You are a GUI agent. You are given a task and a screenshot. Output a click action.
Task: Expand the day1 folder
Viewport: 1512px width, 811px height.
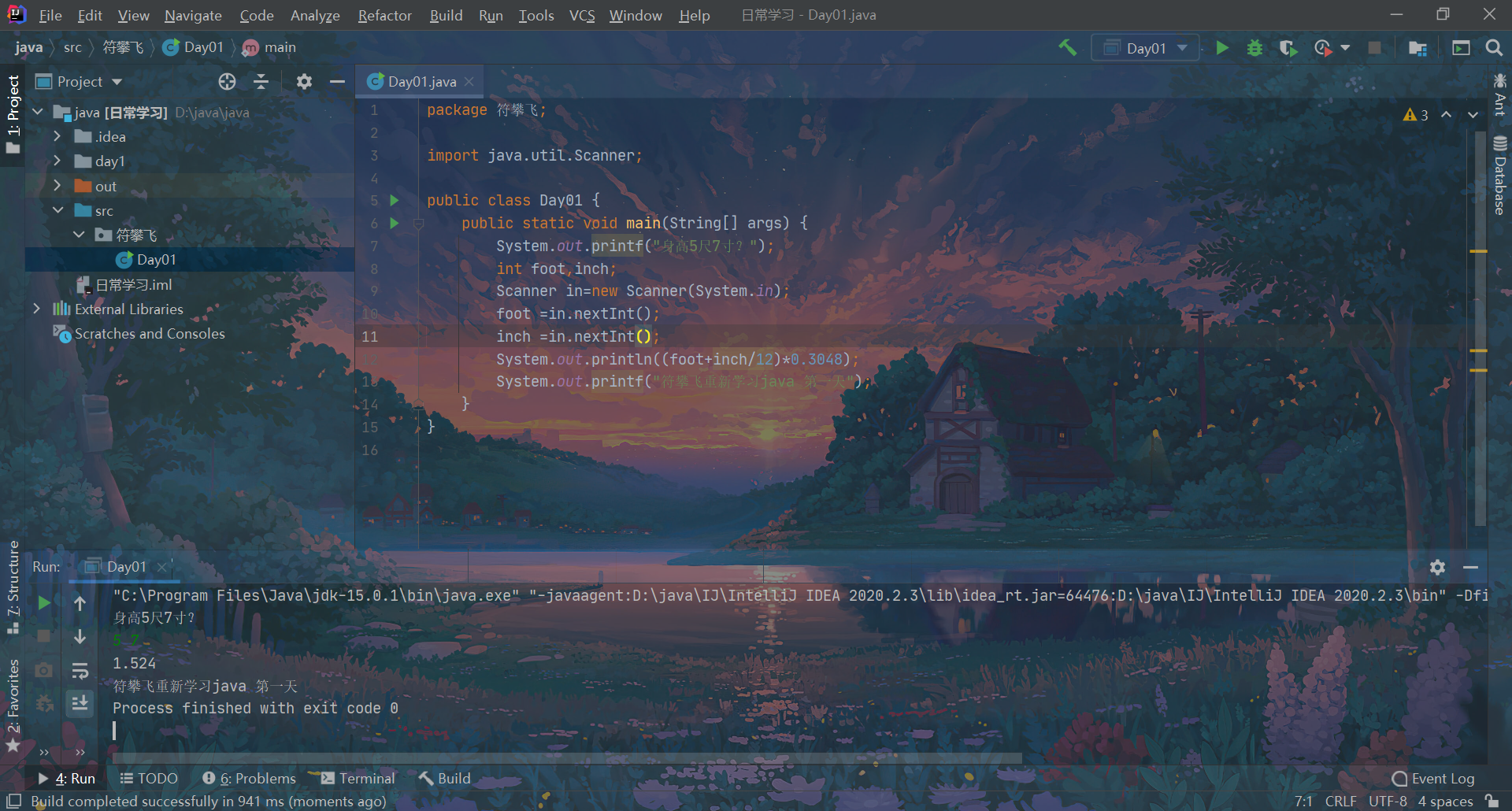pyautogui.click(x=57, y=161)
